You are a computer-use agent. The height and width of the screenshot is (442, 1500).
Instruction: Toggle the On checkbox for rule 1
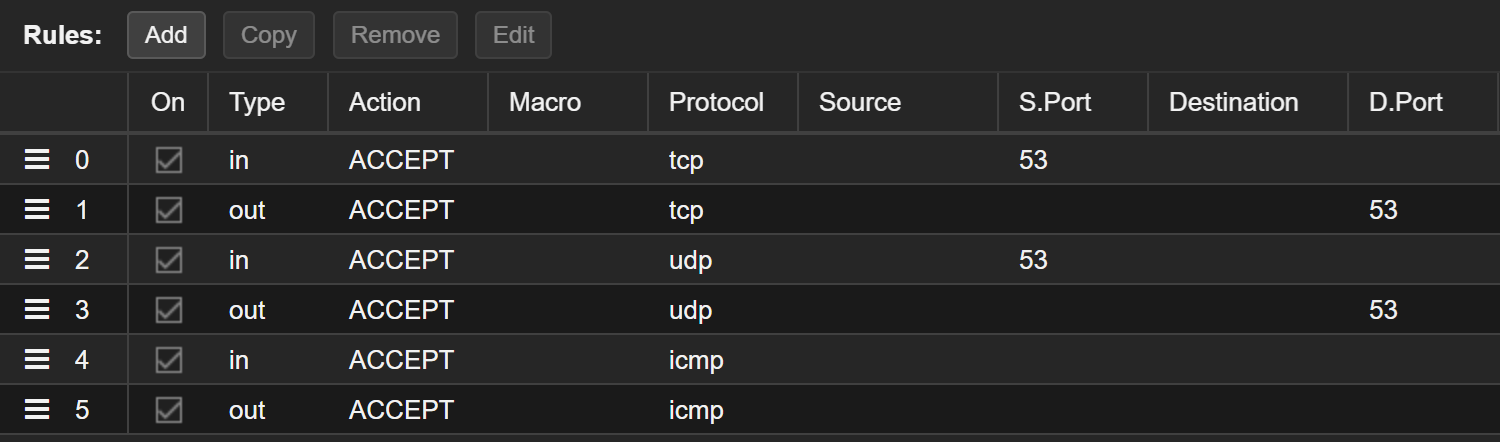pyautogui.click(x=169, y=209)
